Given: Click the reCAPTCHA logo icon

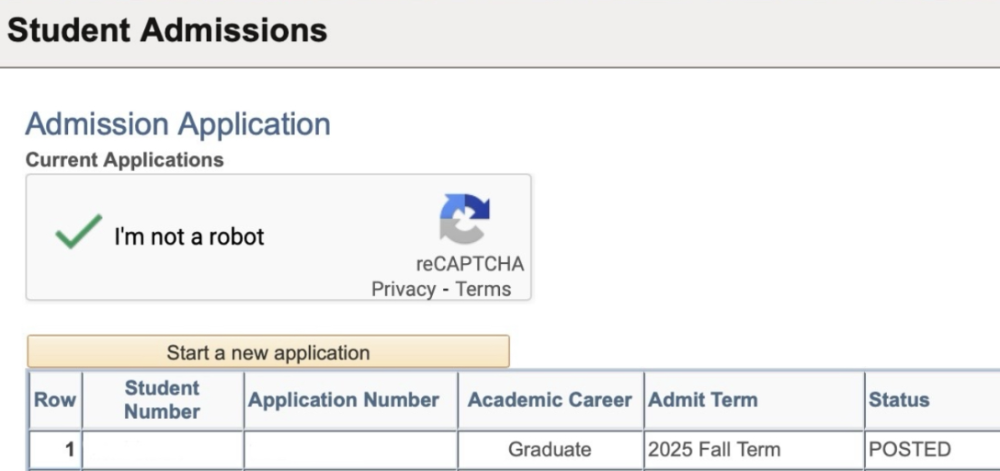Looking at the screenshot, I should pyautogui.click(x=465, y=219).
